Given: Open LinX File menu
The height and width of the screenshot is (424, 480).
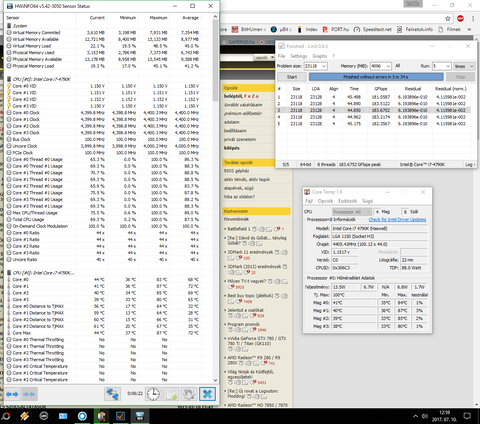Looking at the screenshot, I should pos(281,56).
